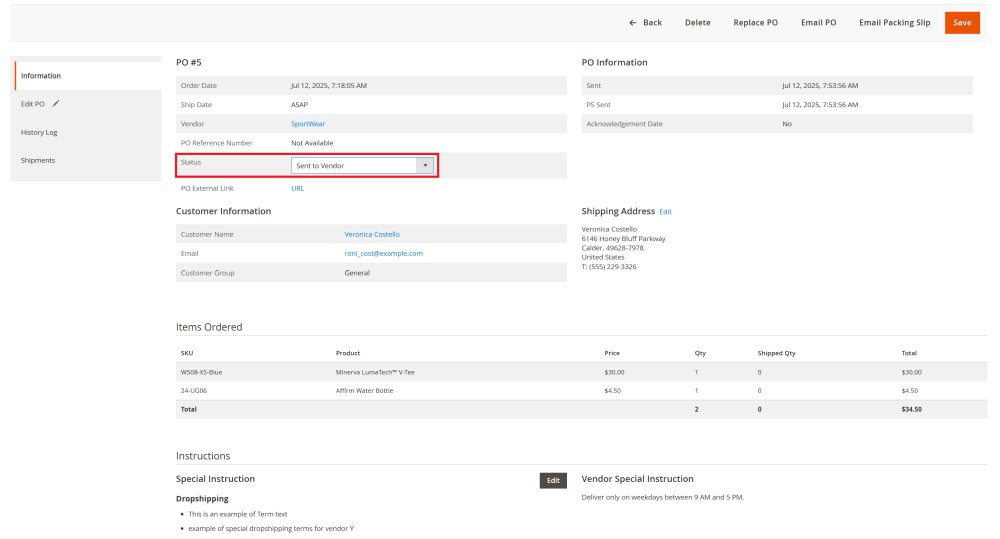Click the Edit button under Instructions
Image resolution: width=1000 pixels, height=539 pixels.
coord(553,480)
